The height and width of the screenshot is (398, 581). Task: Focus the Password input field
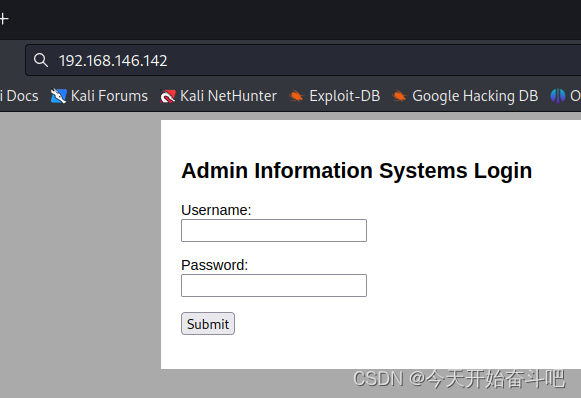point(274,285)
